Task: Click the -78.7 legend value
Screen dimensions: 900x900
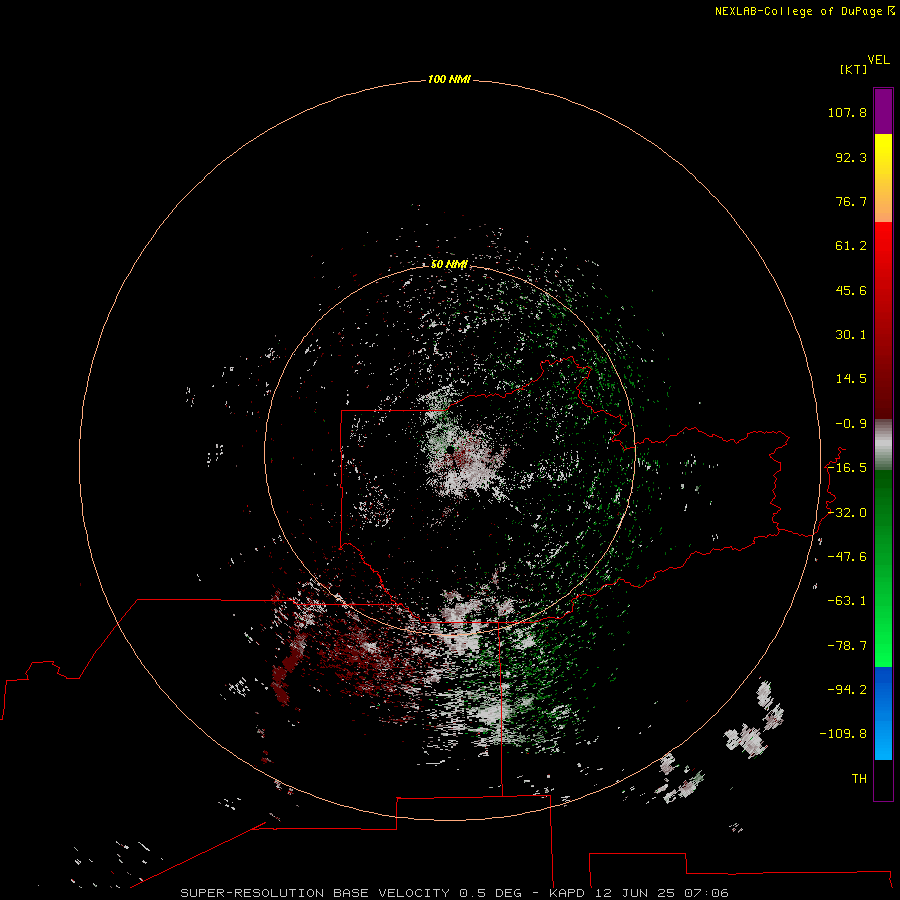Action: (847, 646)
